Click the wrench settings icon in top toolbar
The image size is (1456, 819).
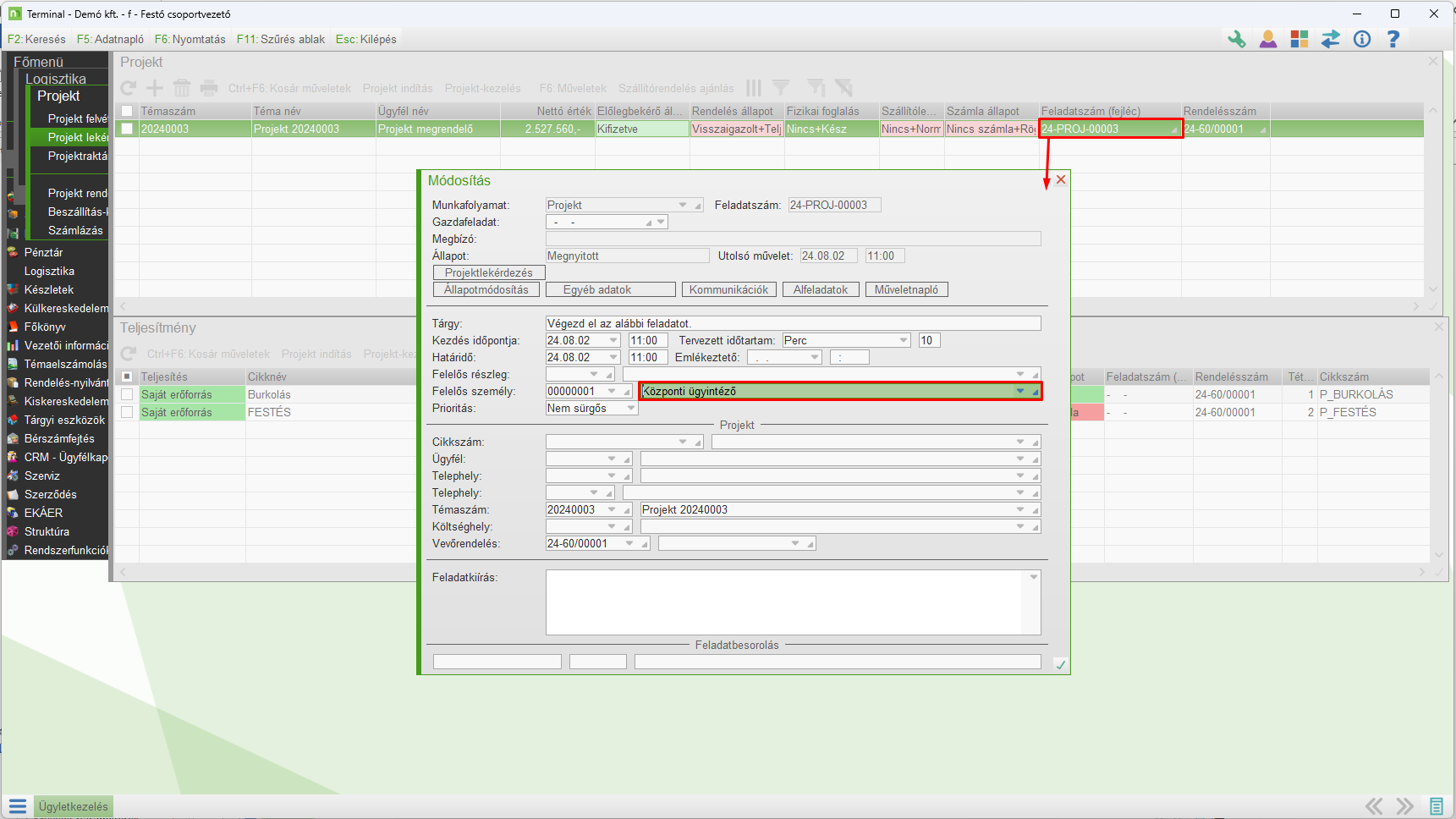tap(1236, 39)
